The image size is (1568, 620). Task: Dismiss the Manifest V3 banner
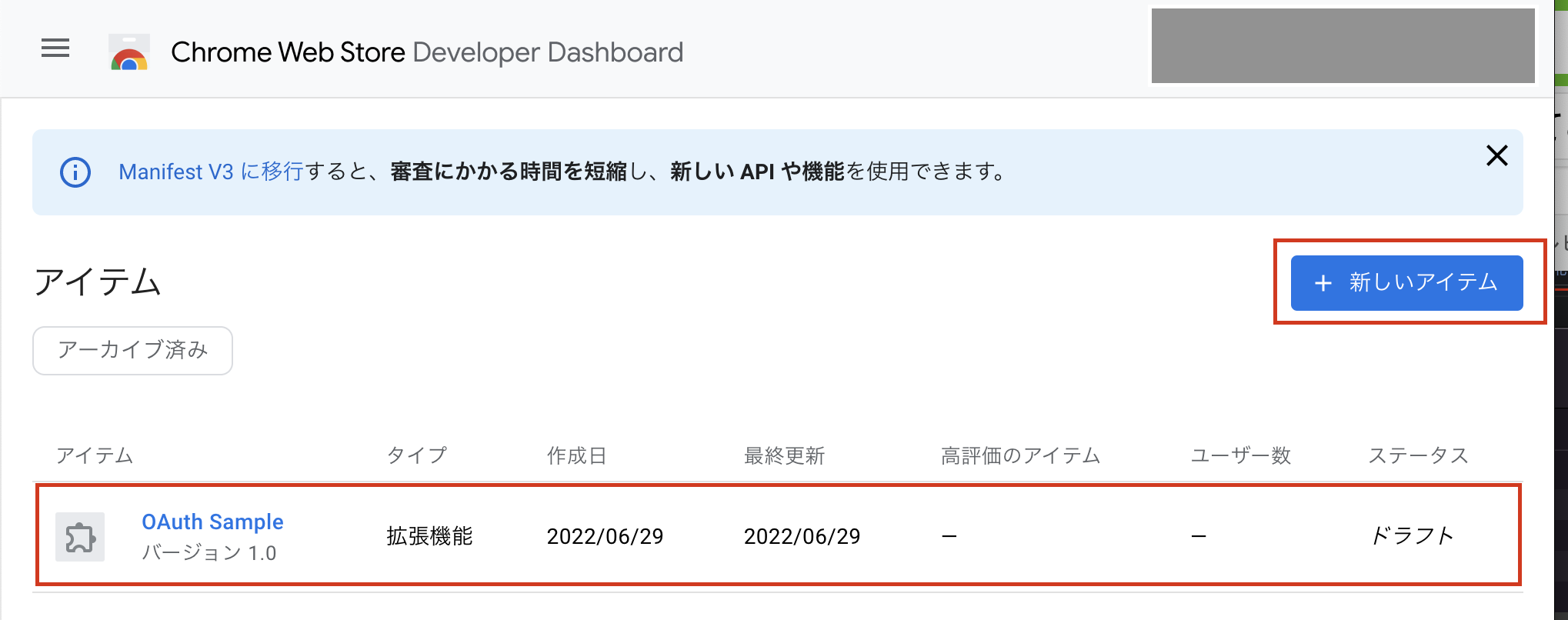[1496, 155]
